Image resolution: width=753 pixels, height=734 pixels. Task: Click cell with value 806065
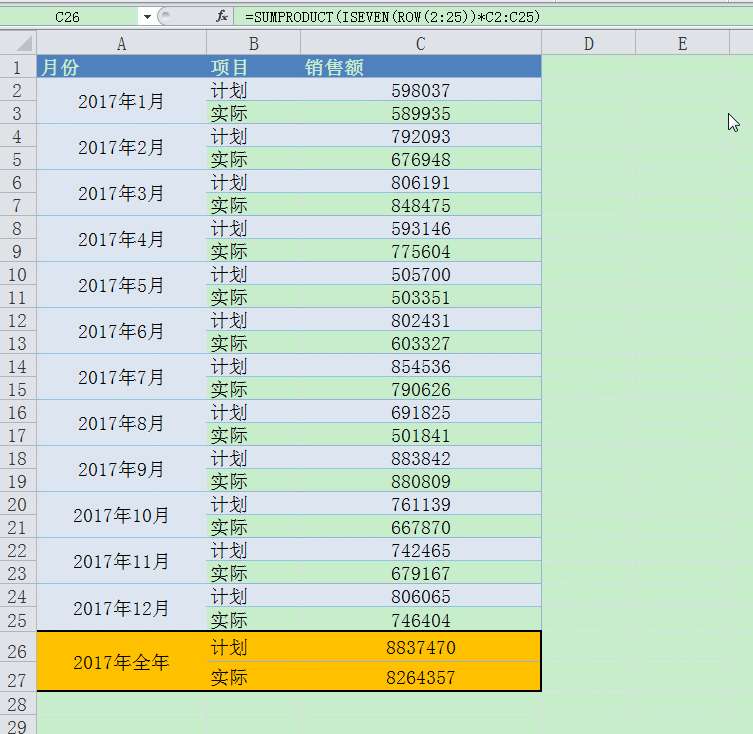[421, 596]
